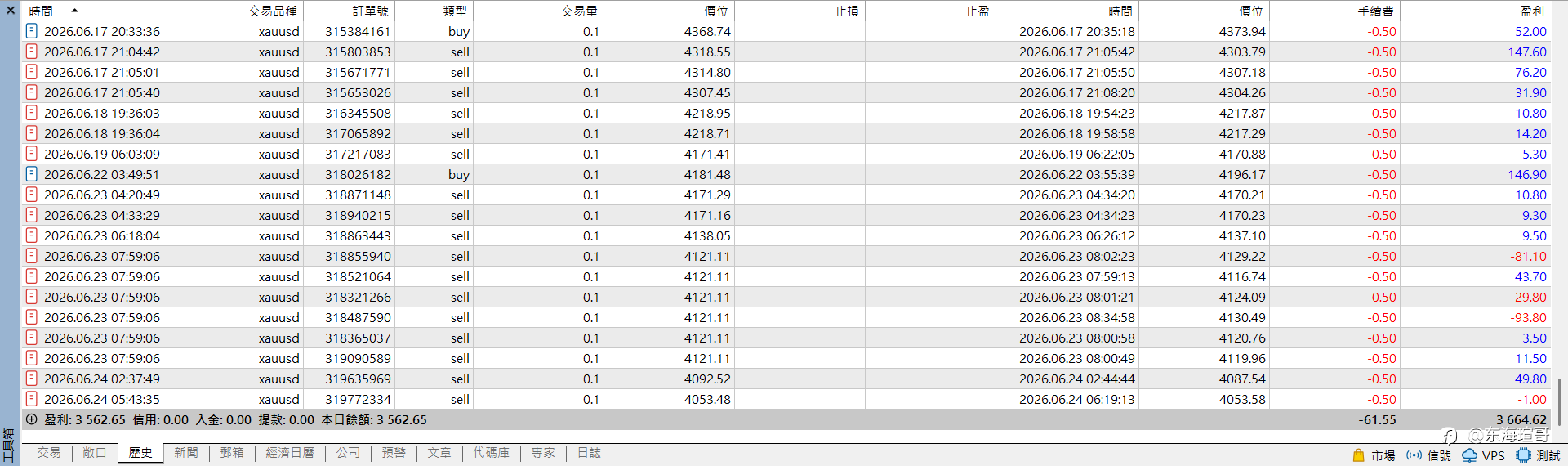
Task: Click the order icon for 318521064
Action: (31, 276)
